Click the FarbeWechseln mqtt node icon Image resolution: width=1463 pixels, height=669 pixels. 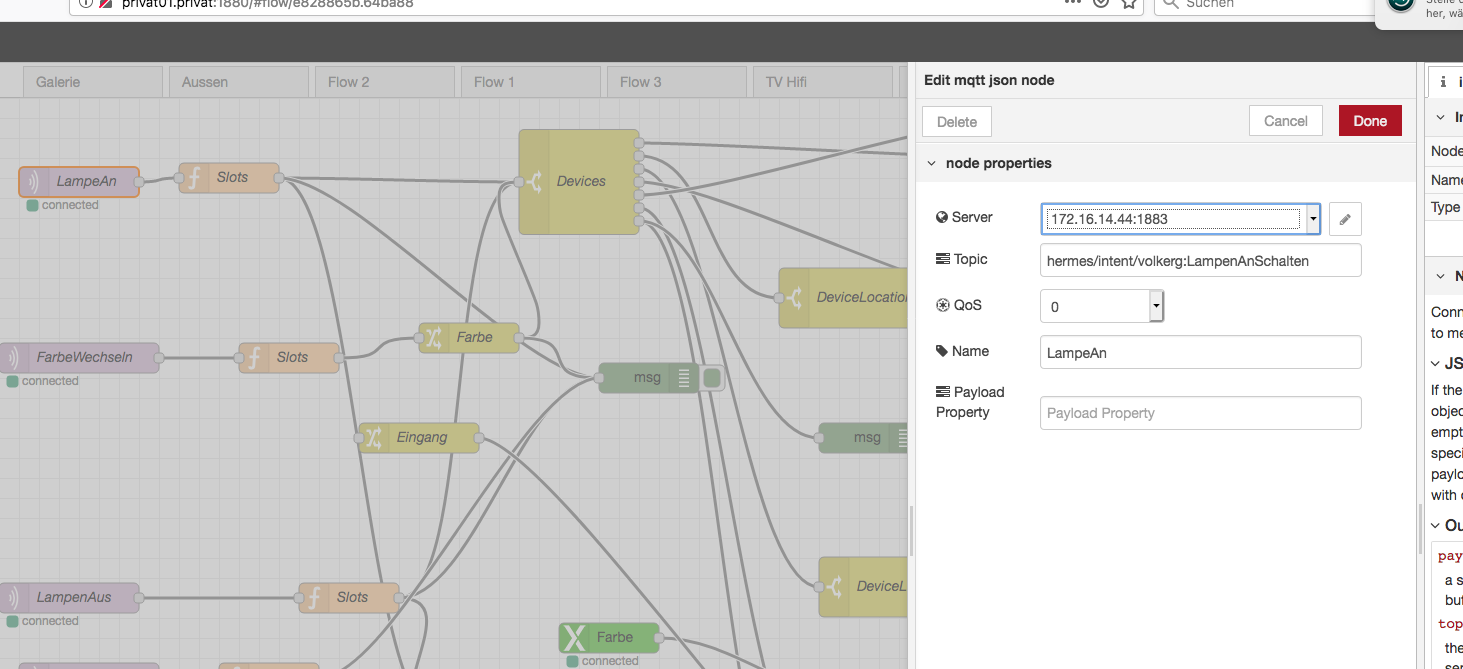click(14, 358)
